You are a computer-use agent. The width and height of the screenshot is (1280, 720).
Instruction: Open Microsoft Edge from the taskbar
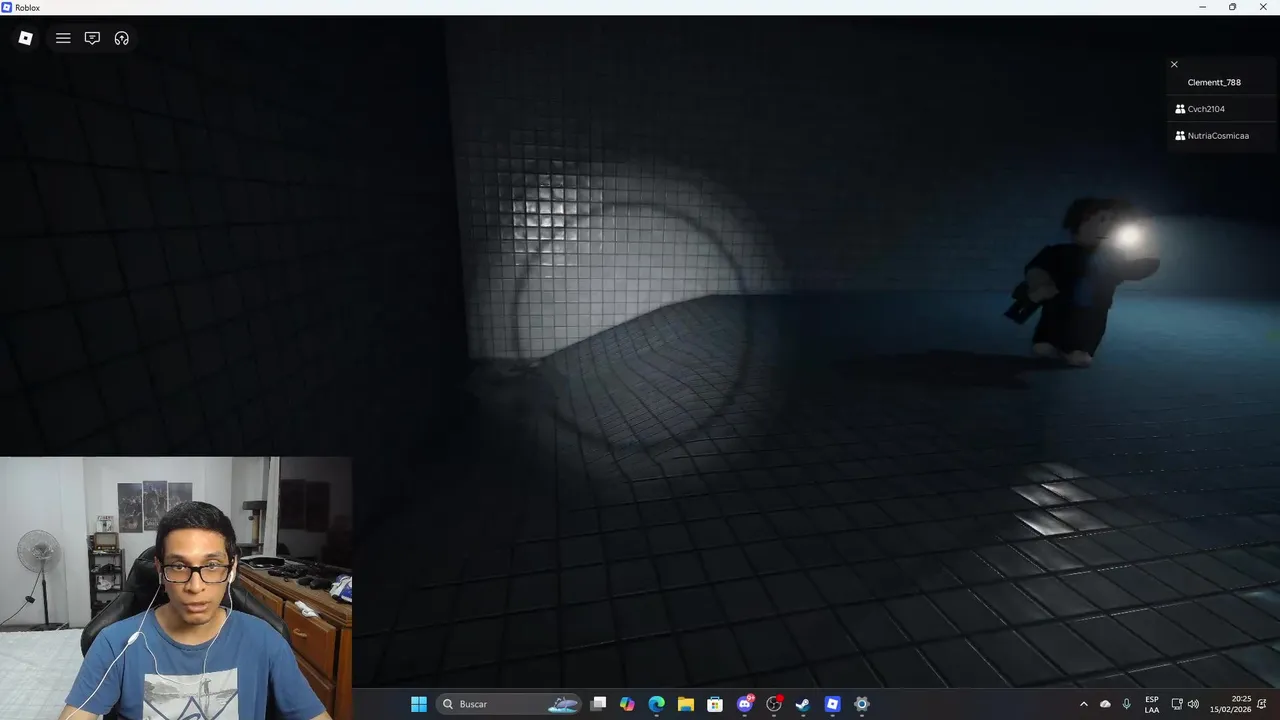tap(656, 704)
